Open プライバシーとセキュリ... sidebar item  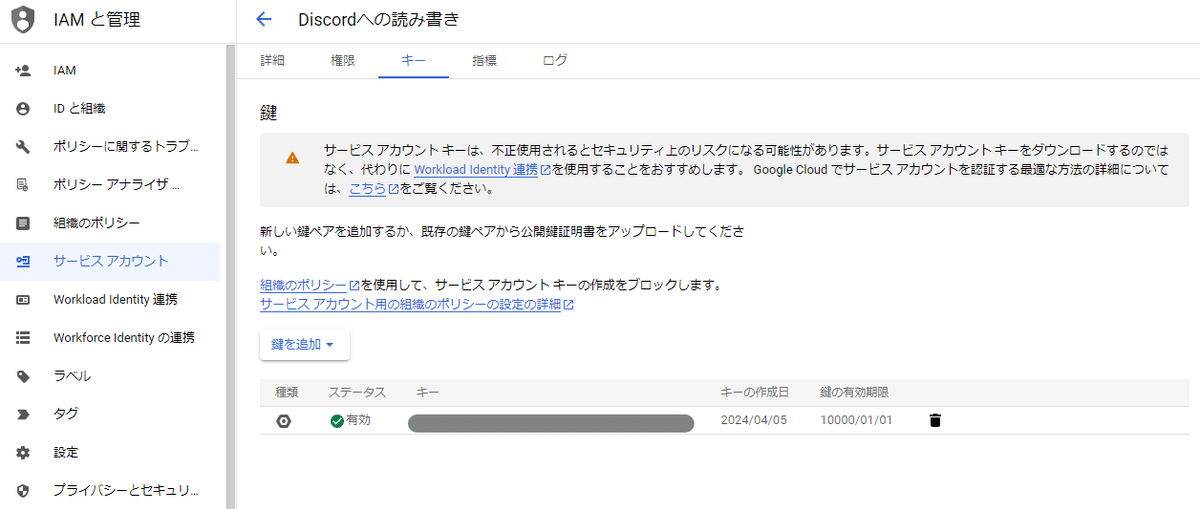110,490
